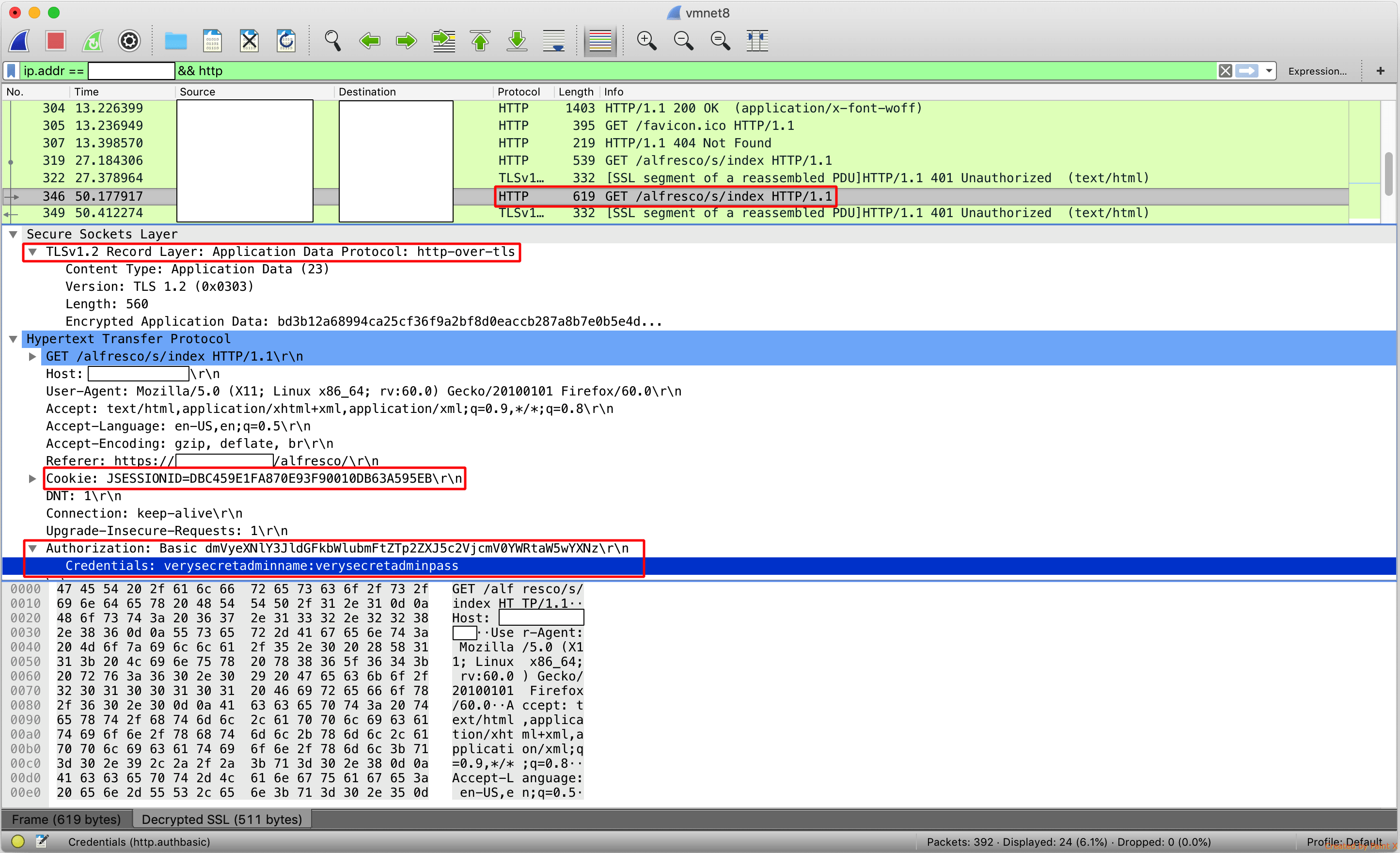This screenshot has height=853, width=1400.
Task: Click the filter bookmark icon
Action: coord(11,71)
